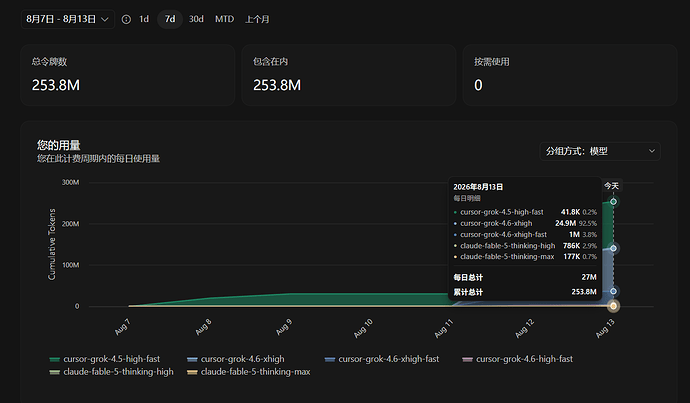Image resolution: width=690 pixels, height=403 pixels.
Task: Toggle cursor-grok-4.6-xhigh legend series
Action: tap(236, 359)
